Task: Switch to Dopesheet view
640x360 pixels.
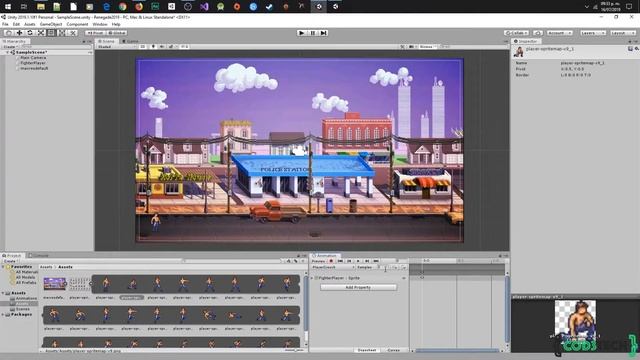Action: (x=367, y=350)
